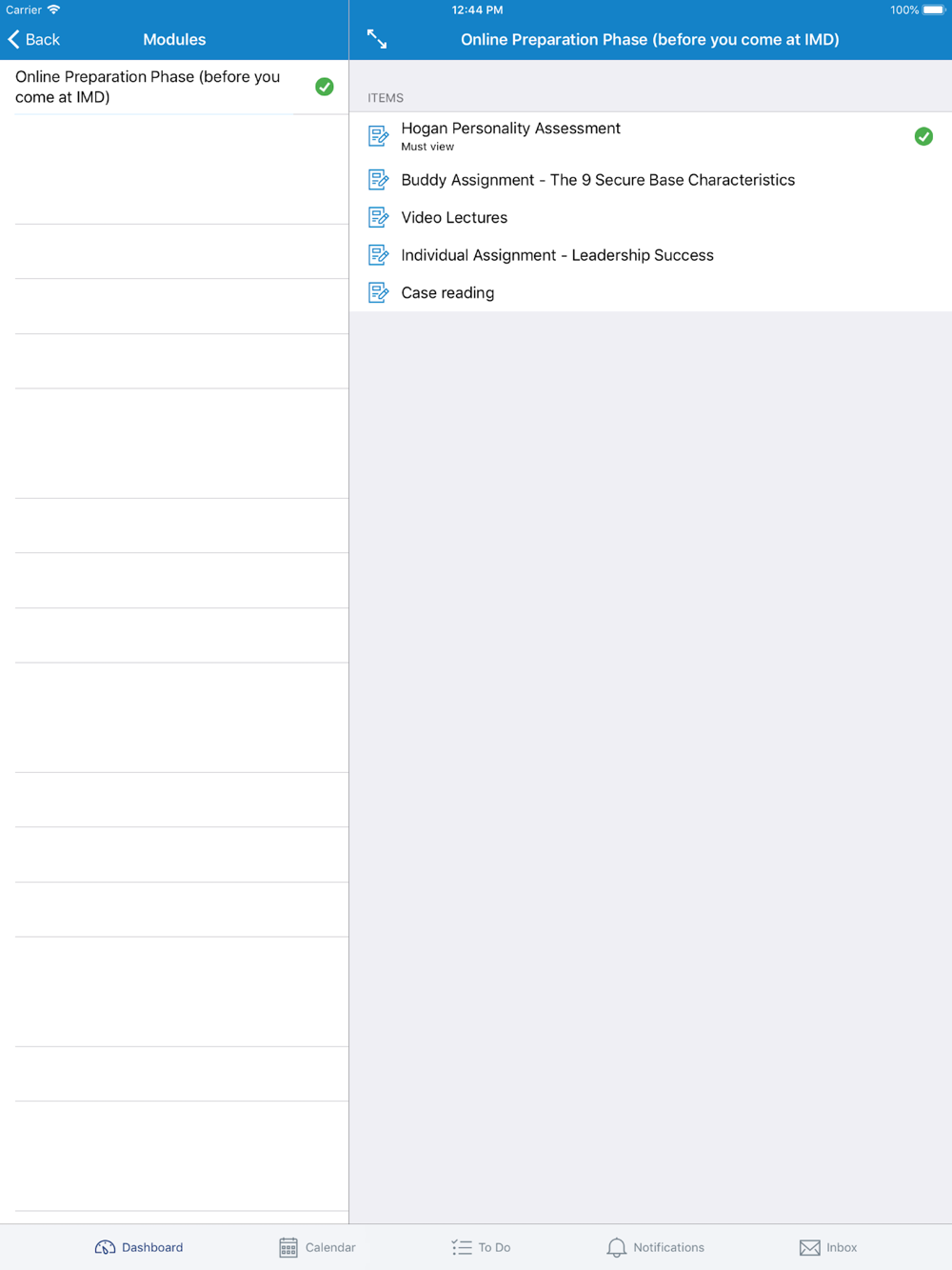Tap the expand fullscreen arrows icon
Viewport: 952px width, 1270px height.
pyautogui.click(x=377, y=39)
